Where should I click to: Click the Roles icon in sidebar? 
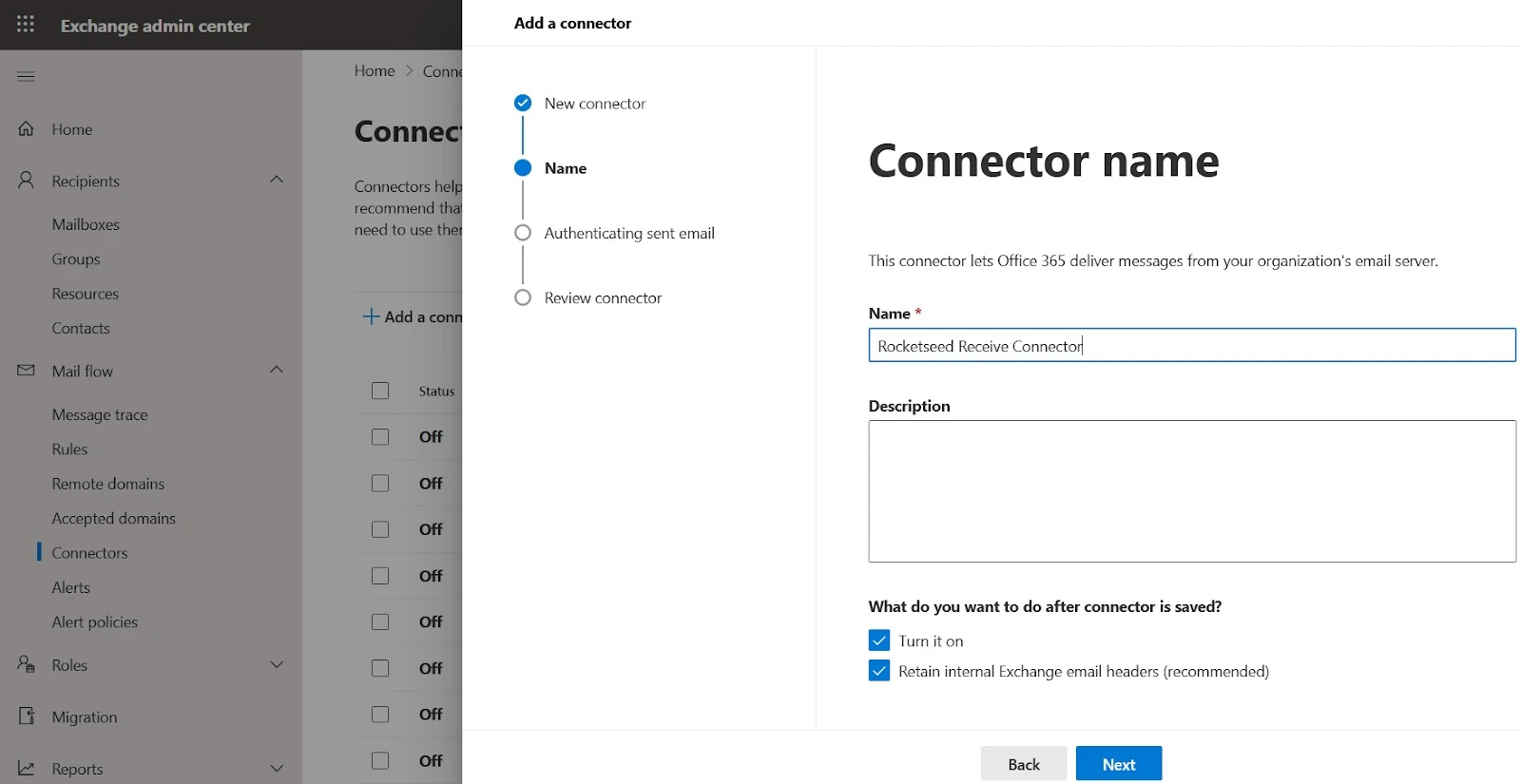click(27, 664)
